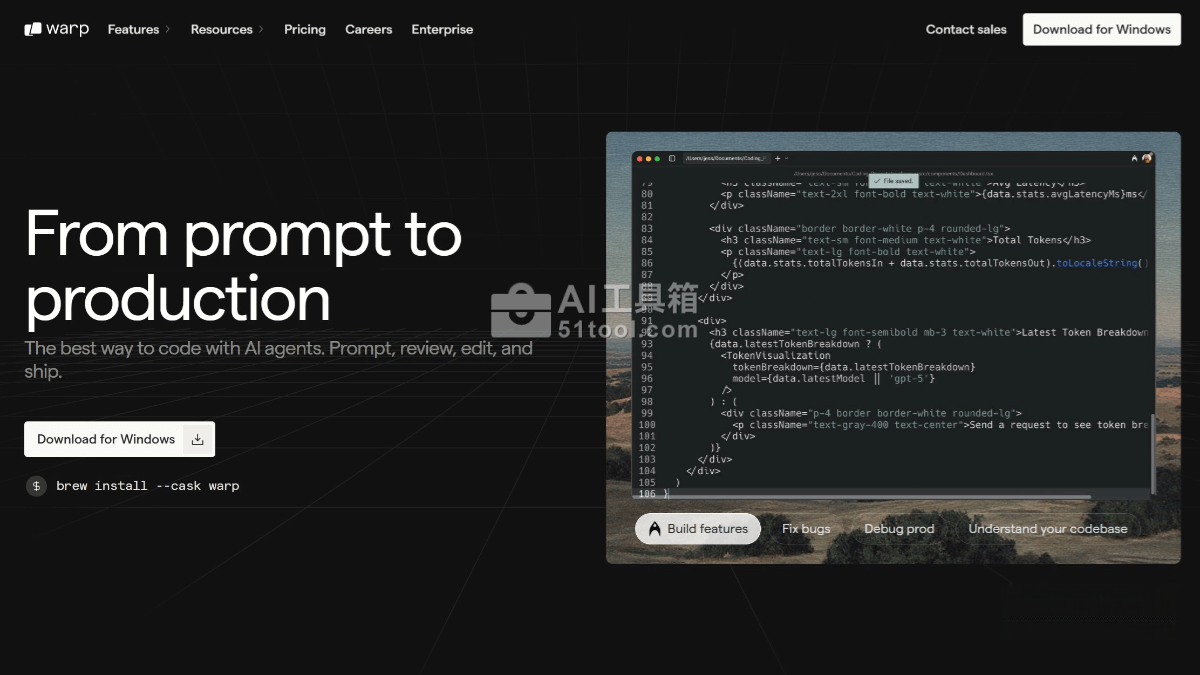The height and width of the screenshot is (675, 1200).
Task: Click the user avatar in the terminal window
Action: click(1147, 158)
